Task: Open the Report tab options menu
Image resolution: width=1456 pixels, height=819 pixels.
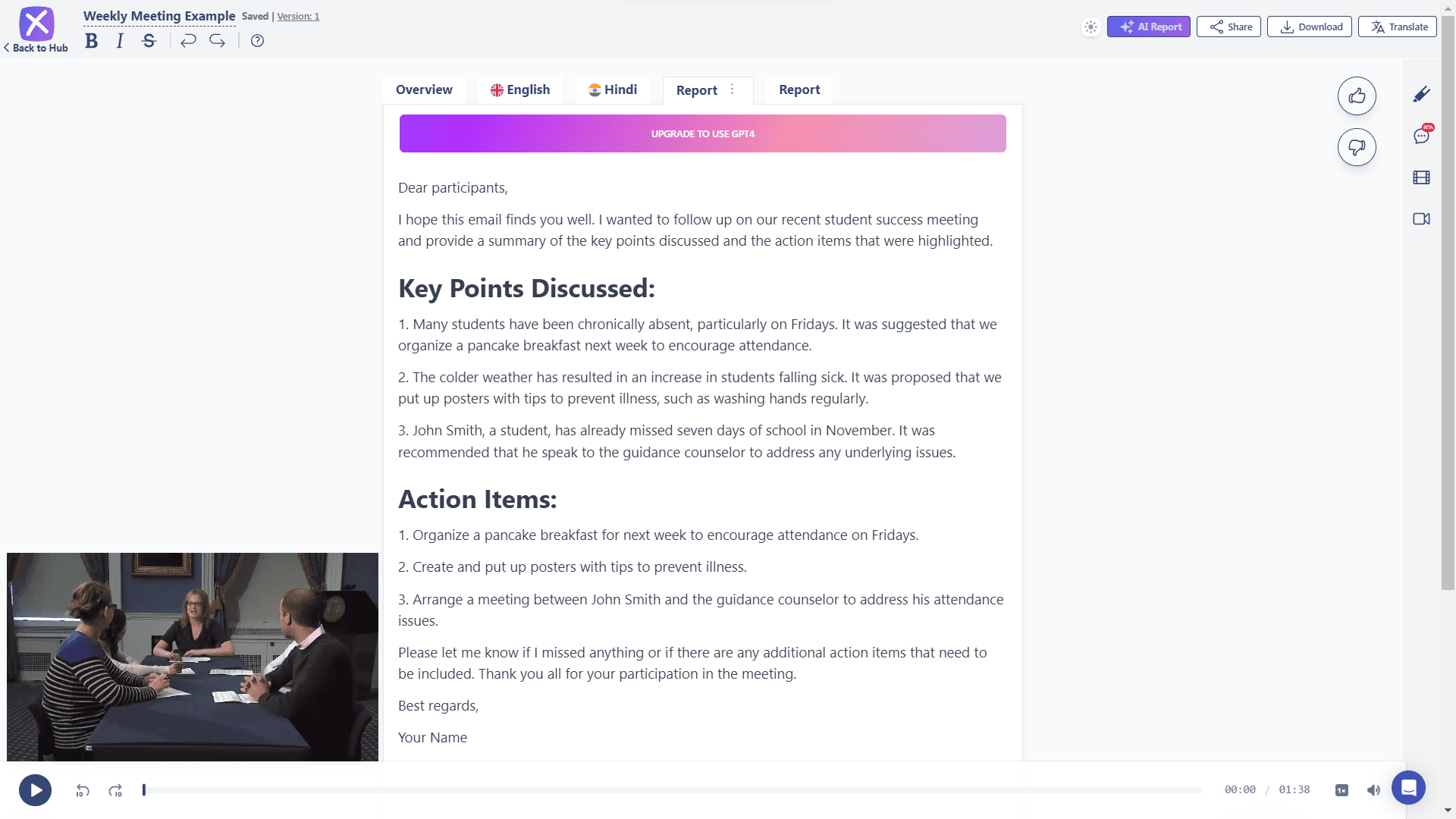Action: 732,89
